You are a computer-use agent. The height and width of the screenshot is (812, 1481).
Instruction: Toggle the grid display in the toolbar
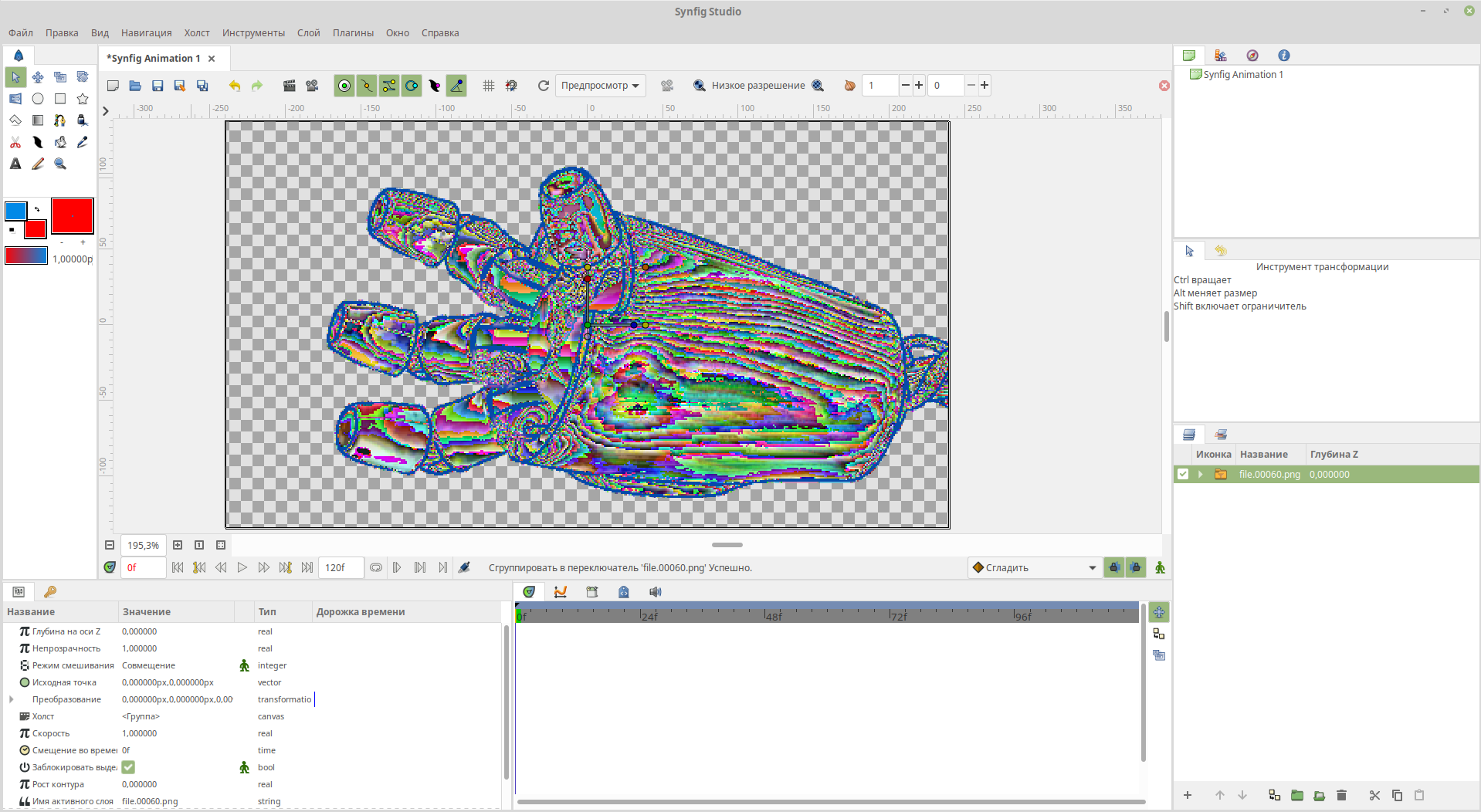tap(488, 85)
